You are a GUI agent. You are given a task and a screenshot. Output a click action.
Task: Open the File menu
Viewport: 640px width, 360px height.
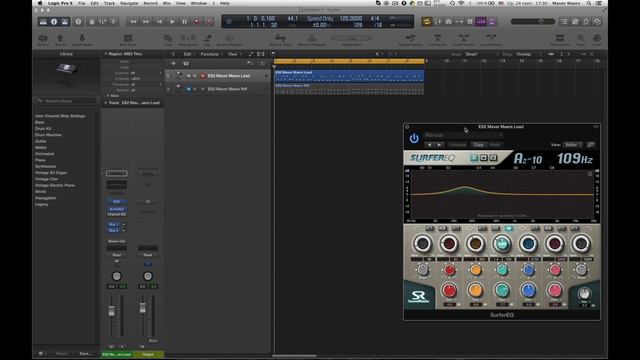click(x=82, y=3)
